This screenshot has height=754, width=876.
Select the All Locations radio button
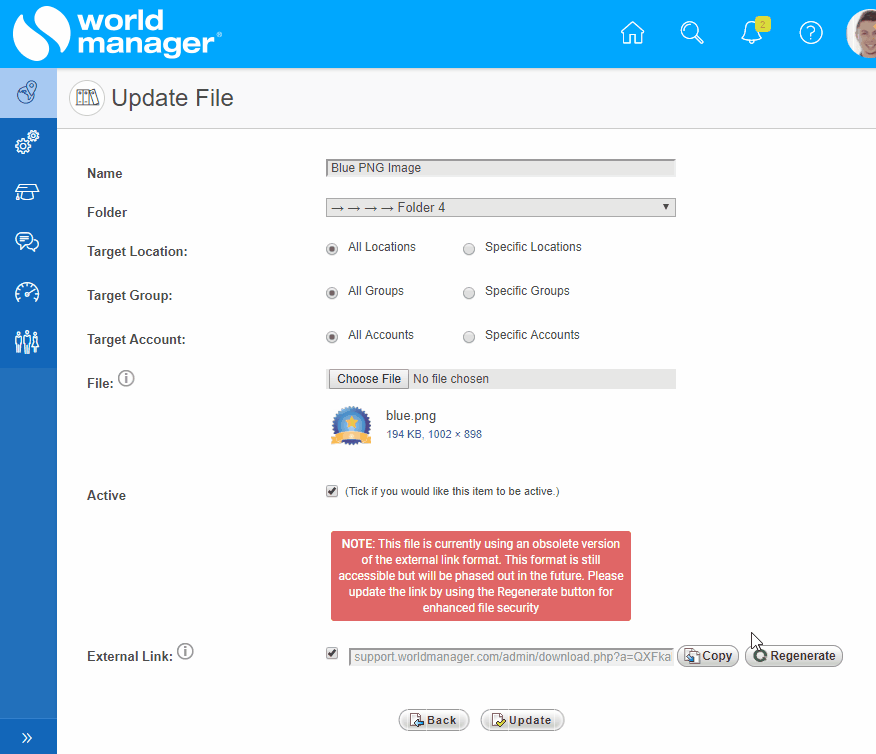tap(332, 249)
